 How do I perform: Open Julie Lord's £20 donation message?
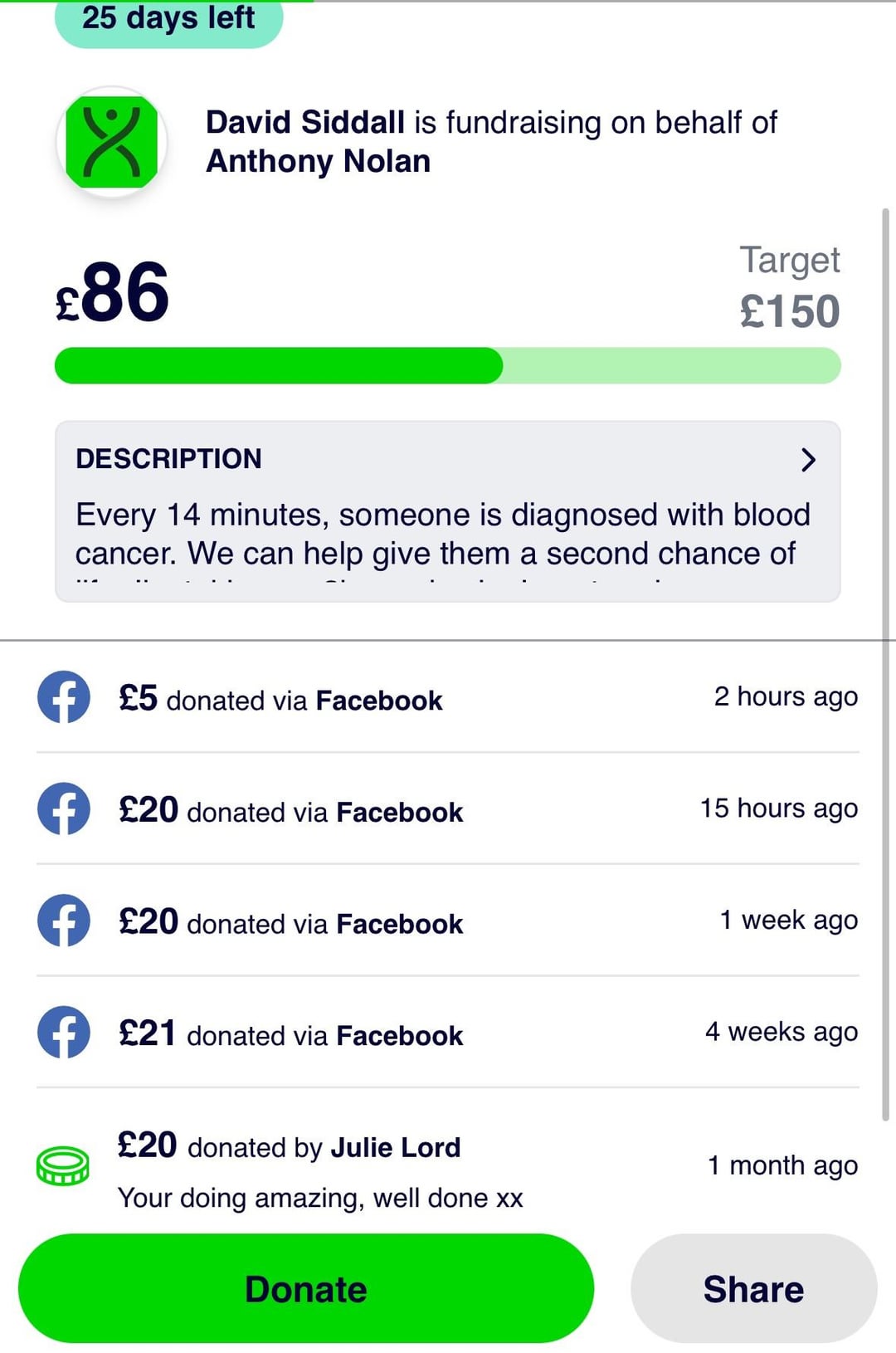tap(320, 1198)
